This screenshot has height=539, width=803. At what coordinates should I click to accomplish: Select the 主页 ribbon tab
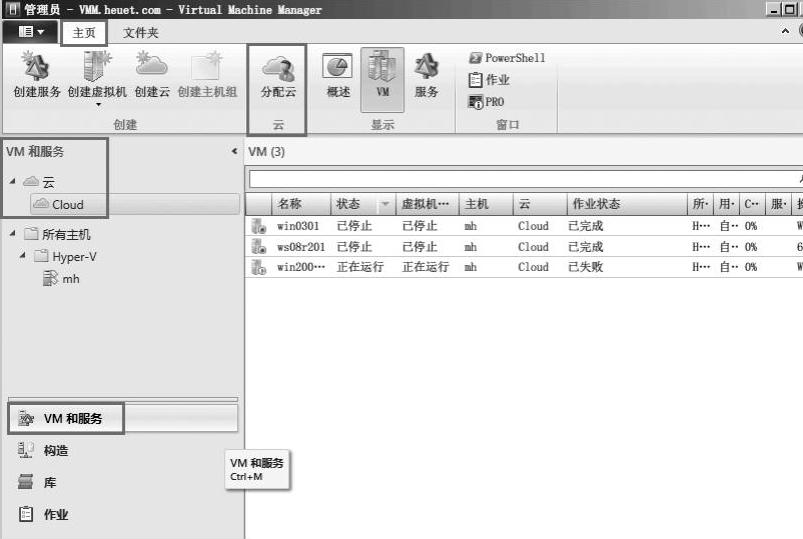(x=84, y=32)
